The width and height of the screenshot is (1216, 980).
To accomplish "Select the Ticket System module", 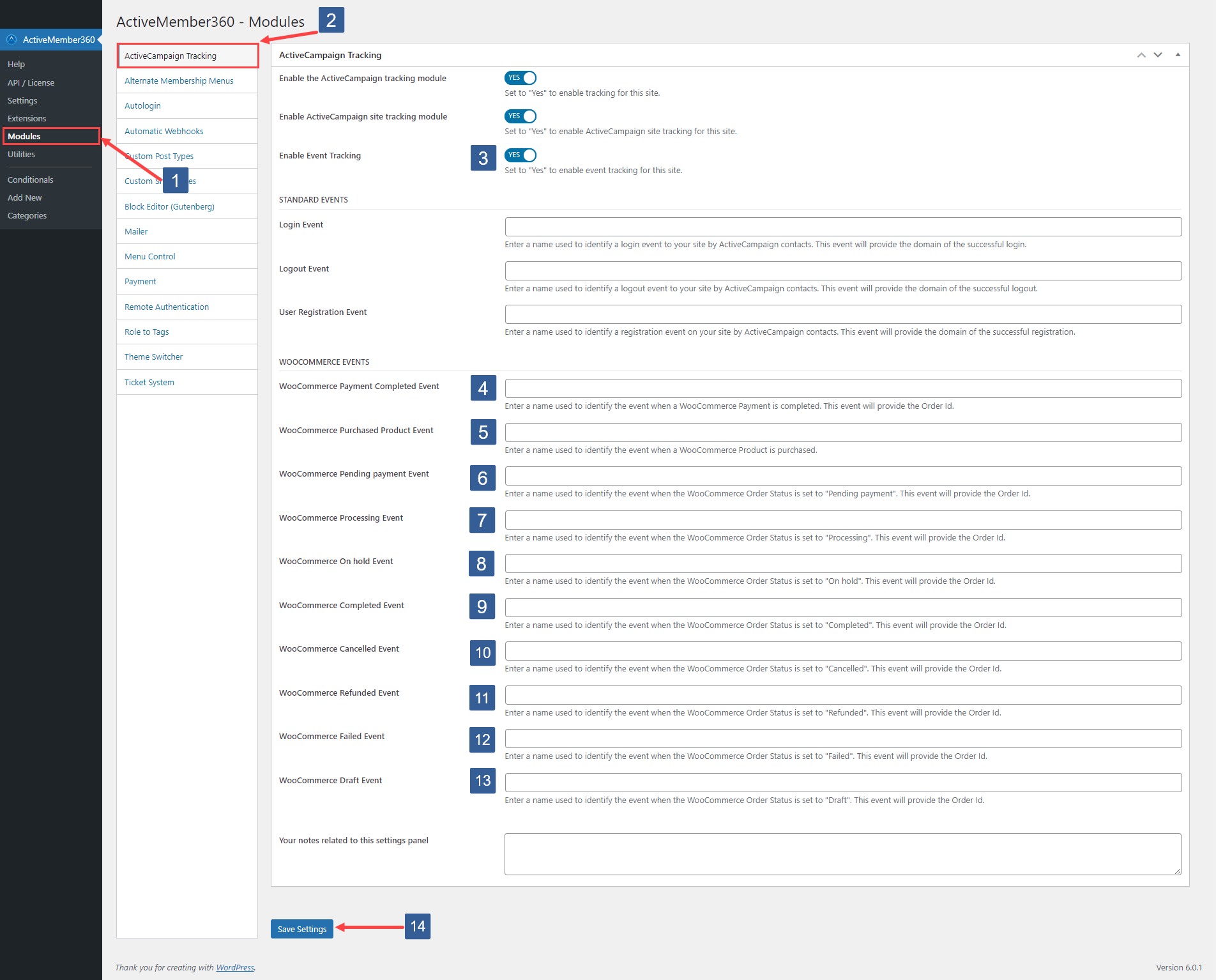I will pos(149,381).
